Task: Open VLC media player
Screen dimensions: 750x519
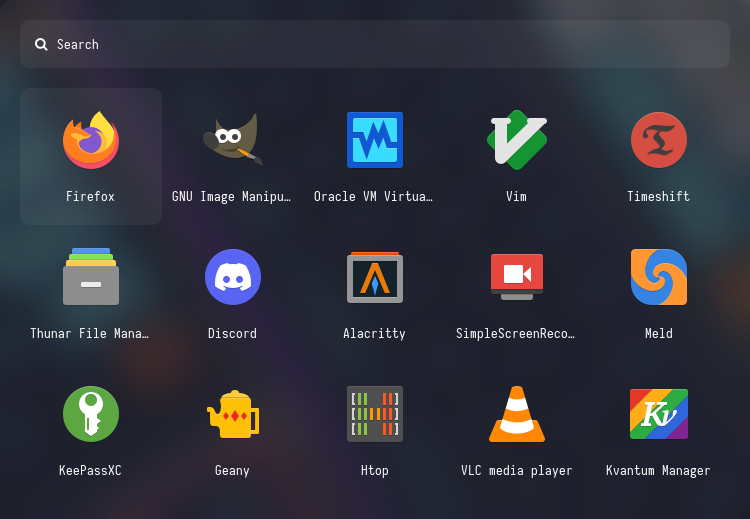Action: click(x=516, y=414)
